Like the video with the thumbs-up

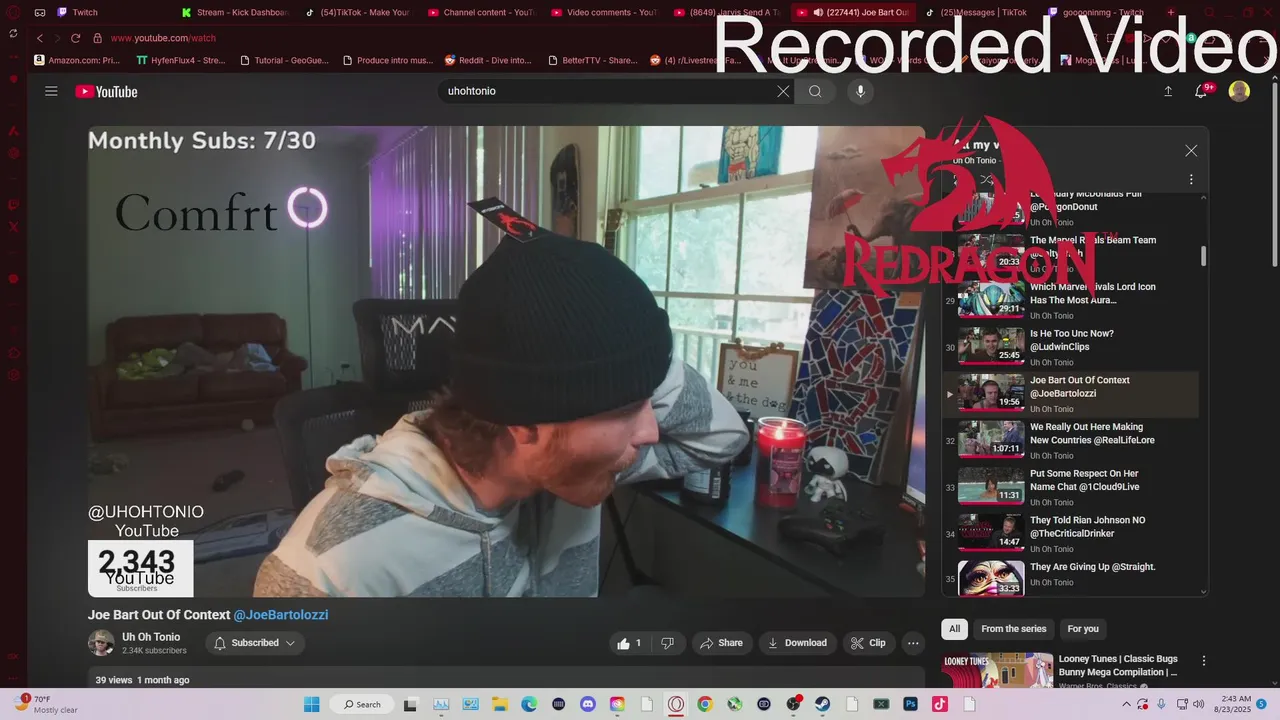(x=630, y=643)
